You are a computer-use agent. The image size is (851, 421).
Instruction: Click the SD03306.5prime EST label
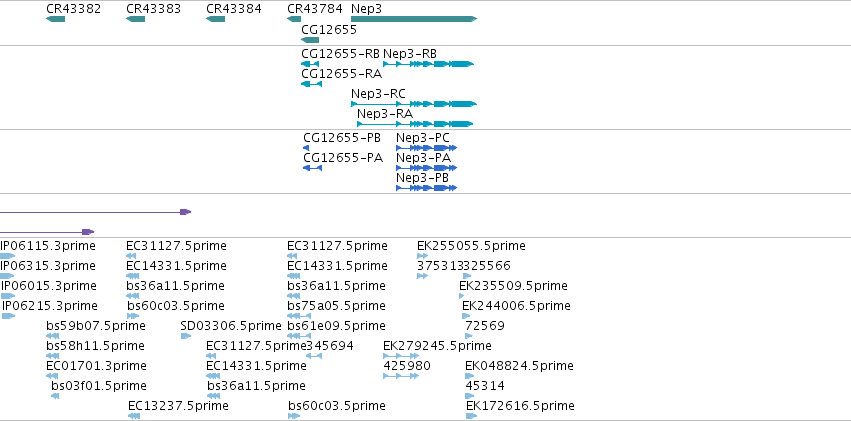tap(231, 326)
